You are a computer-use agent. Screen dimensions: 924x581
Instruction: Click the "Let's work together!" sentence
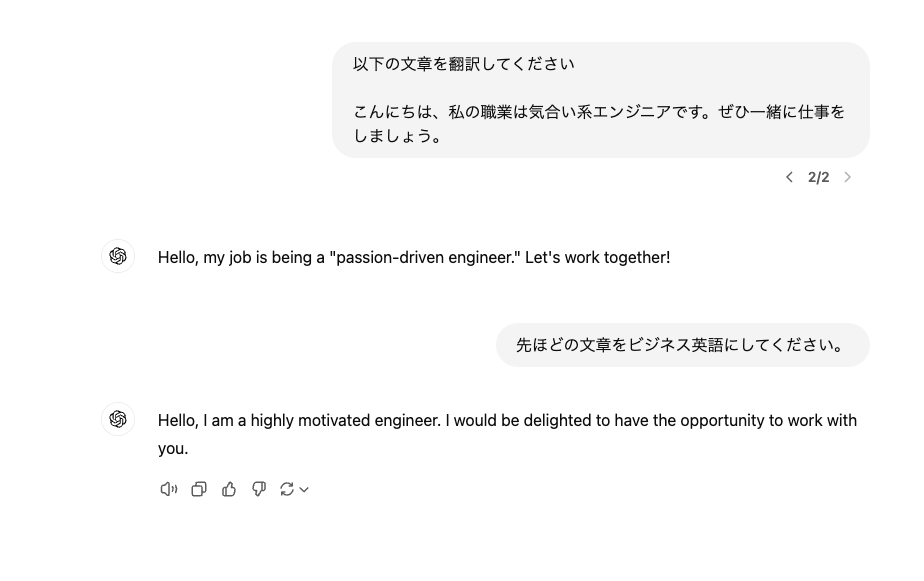(598, 258)
